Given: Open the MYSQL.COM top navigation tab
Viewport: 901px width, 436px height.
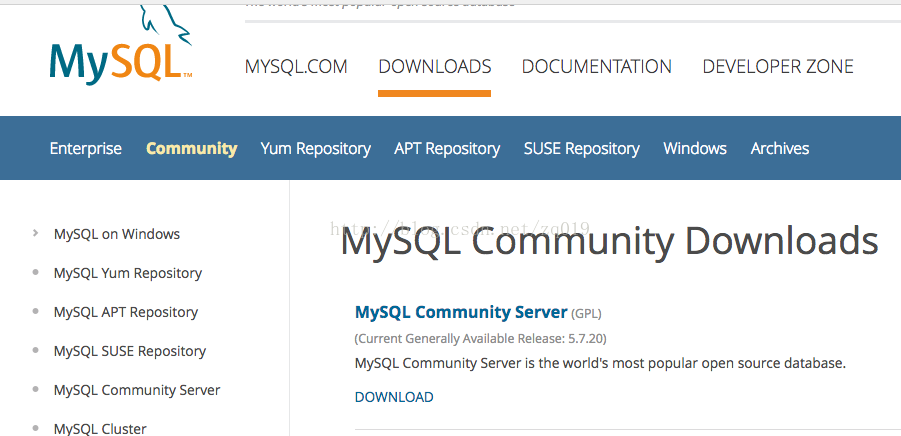Looking at the screenshot, I should 296,67.
